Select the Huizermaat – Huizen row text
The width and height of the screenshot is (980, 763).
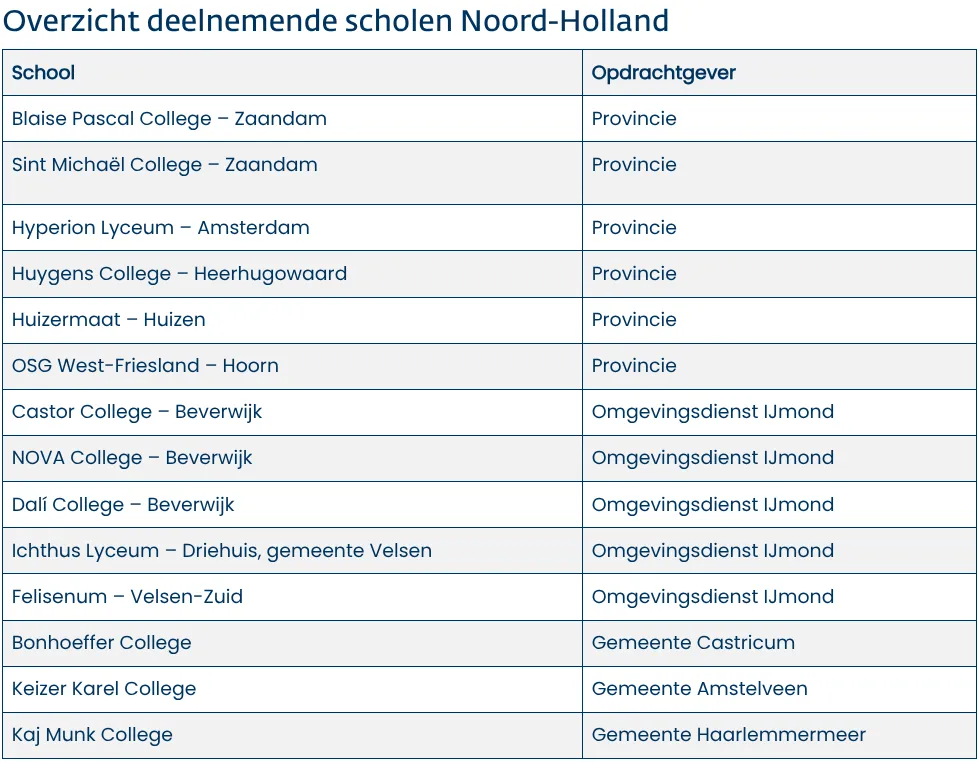(109, 320)
